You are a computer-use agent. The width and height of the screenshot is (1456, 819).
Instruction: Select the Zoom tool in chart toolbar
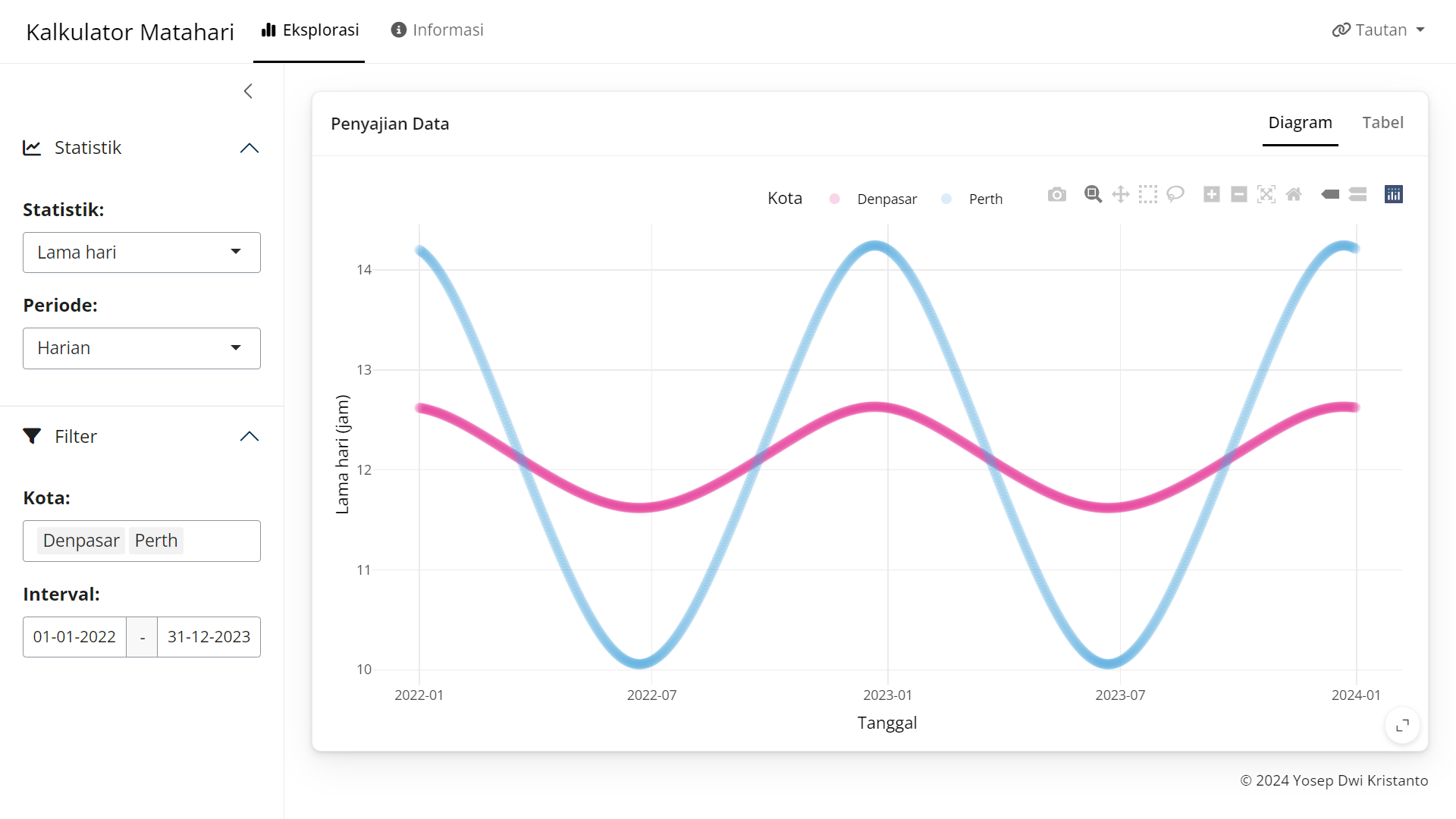(1093, 195)
